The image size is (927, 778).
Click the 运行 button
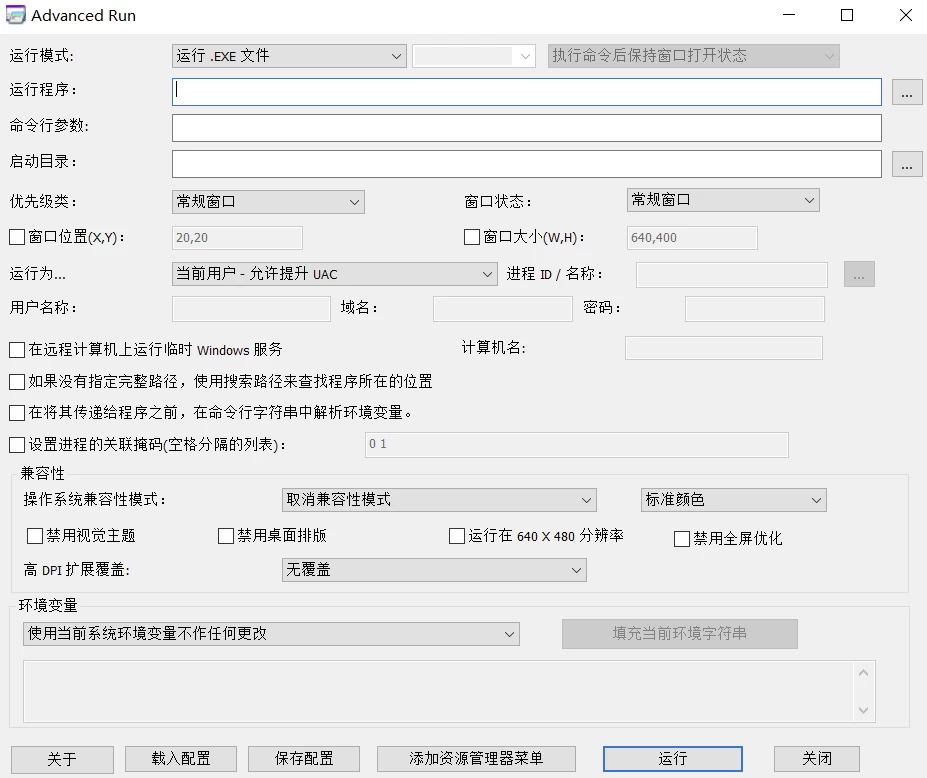tap(672, 759)
